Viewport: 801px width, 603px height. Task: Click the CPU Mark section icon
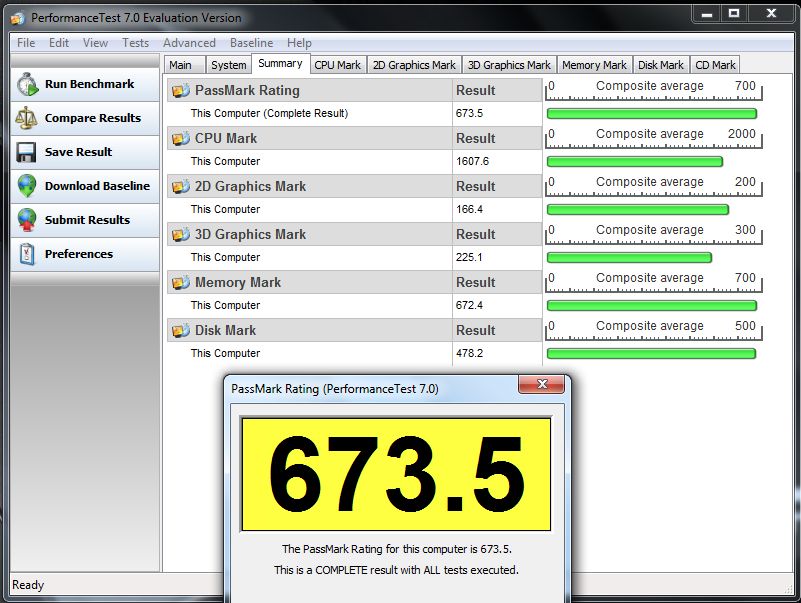181,138
